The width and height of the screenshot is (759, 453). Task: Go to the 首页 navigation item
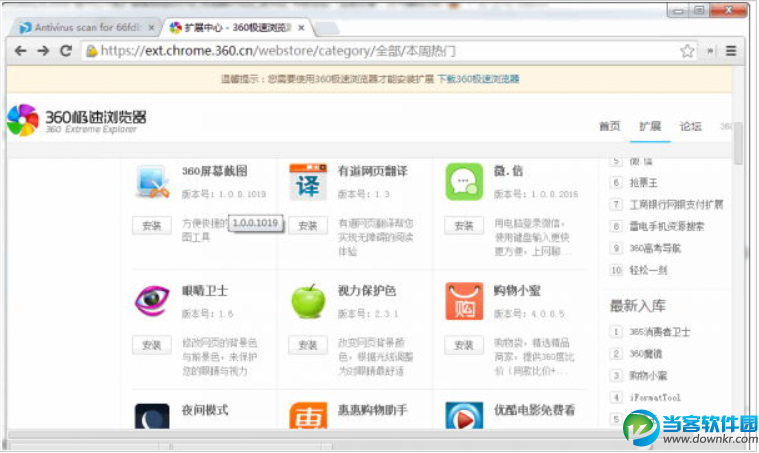tap(609, 126)
